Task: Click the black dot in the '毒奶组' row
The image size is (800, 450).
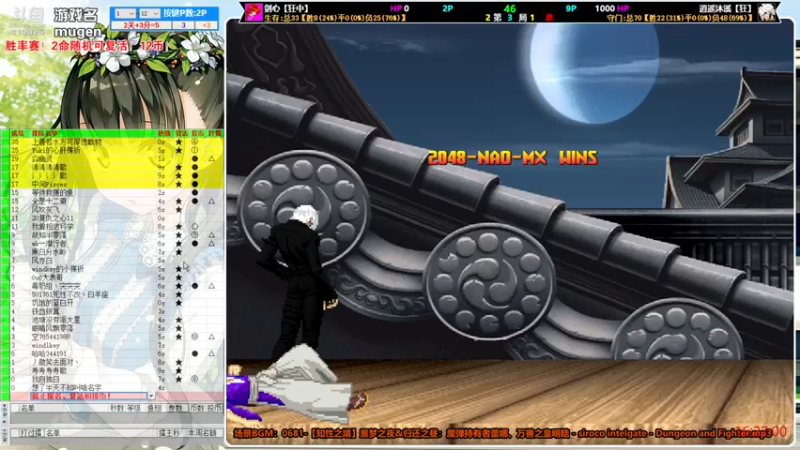Action: coord(194,286)
